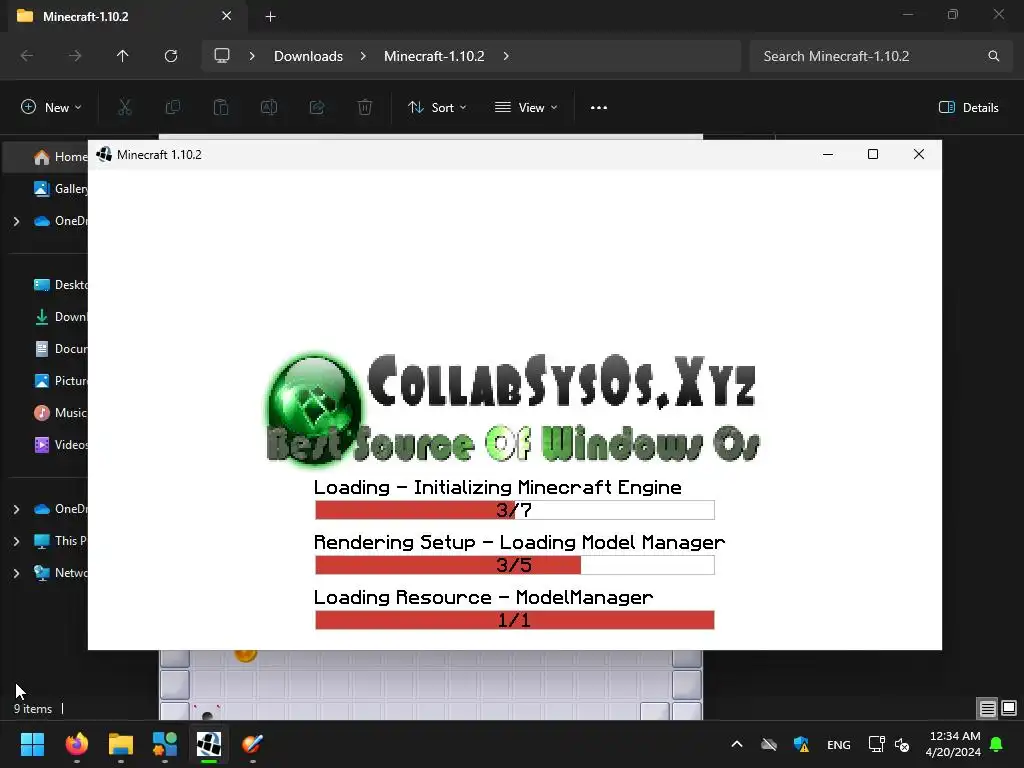Open Windows Start menu

coord(32,744)
